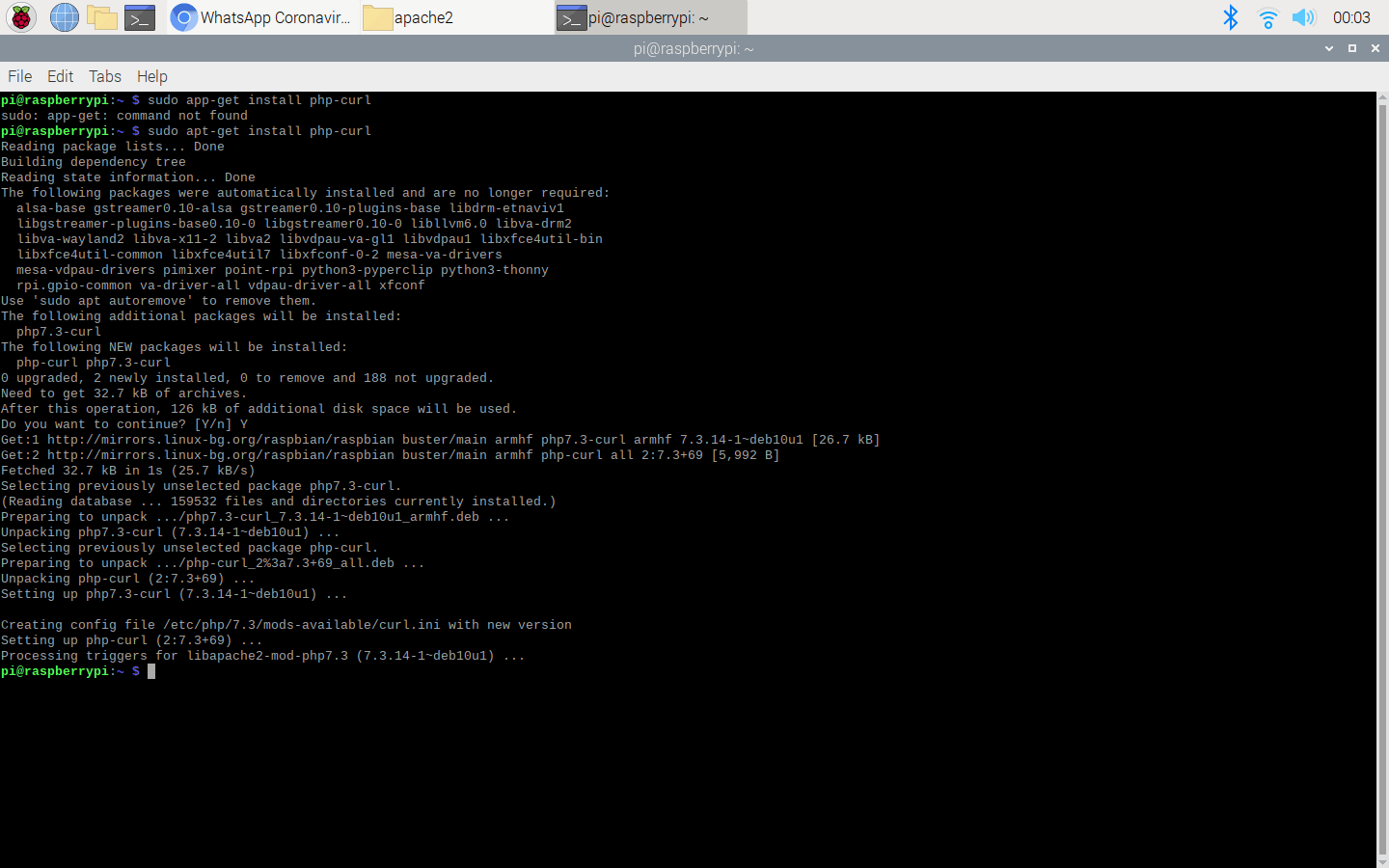Launch the web browser globe icon
This screenshot has width=1389, height=868.
pos(64,17)
